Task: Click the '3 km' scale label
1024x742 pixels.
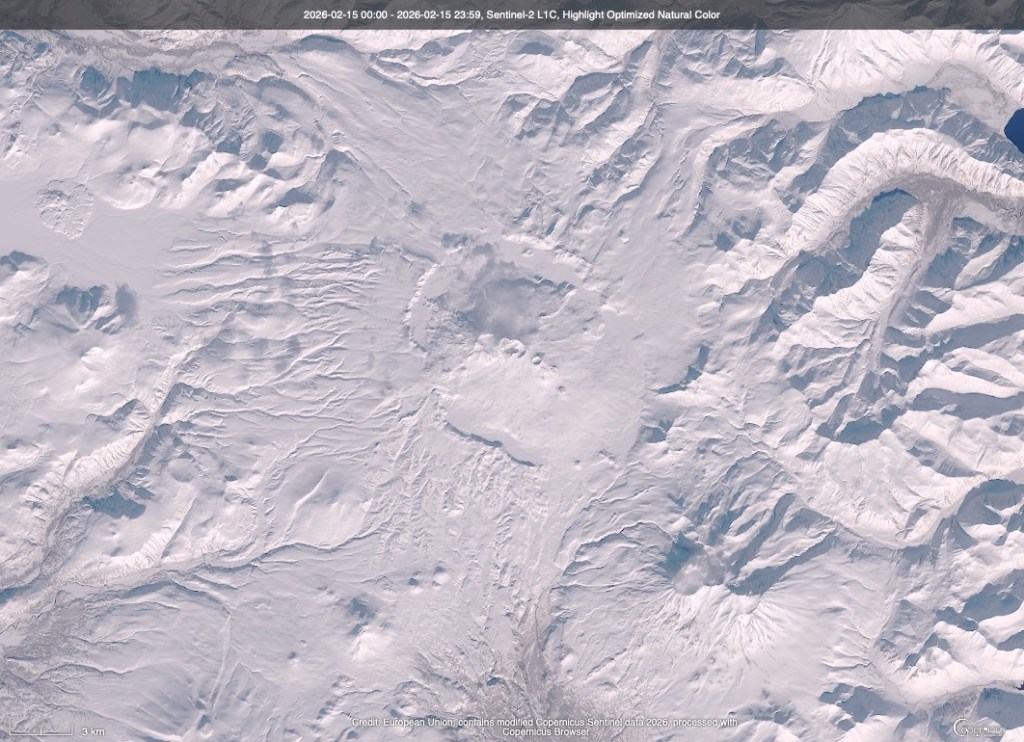Action: point(91,729)
